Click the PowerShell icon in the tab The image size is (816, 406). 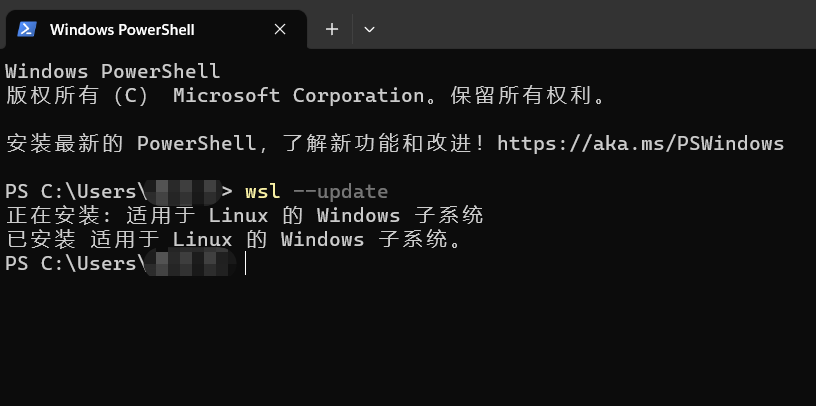point(27,30)
